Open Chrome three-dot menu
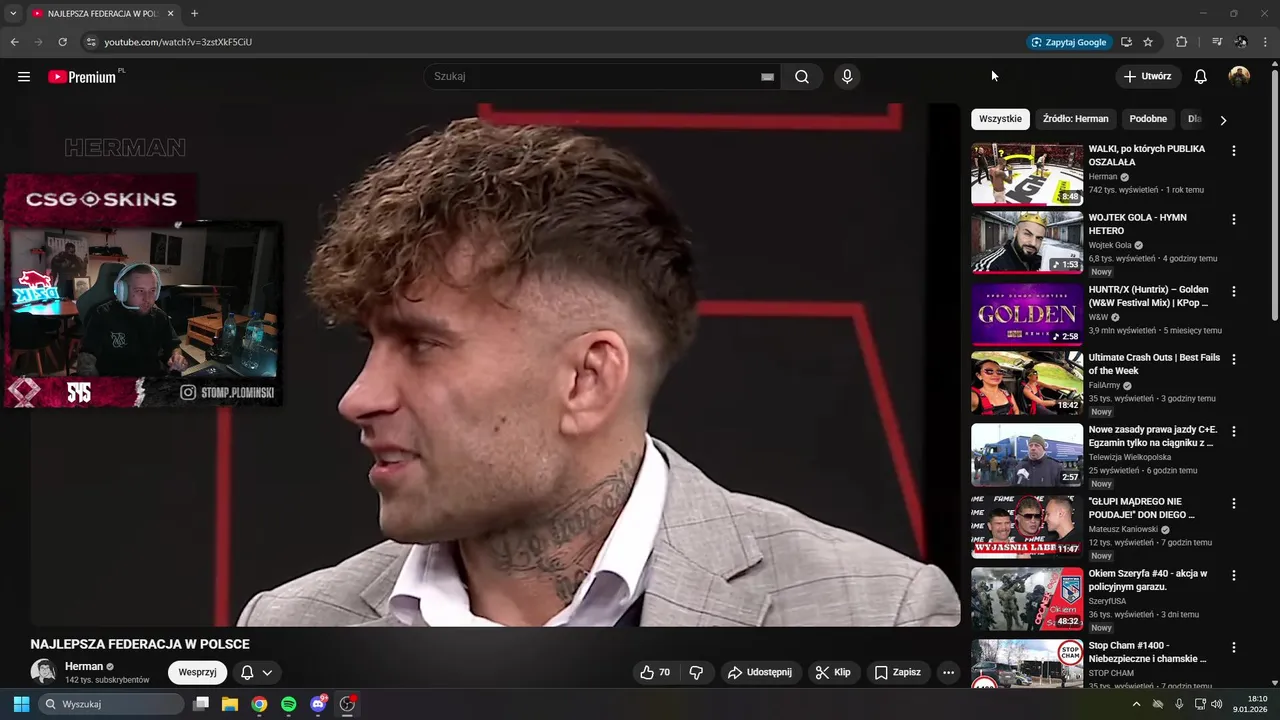The height and width of the screenshot is (720, 1280). click(1266, 42)
